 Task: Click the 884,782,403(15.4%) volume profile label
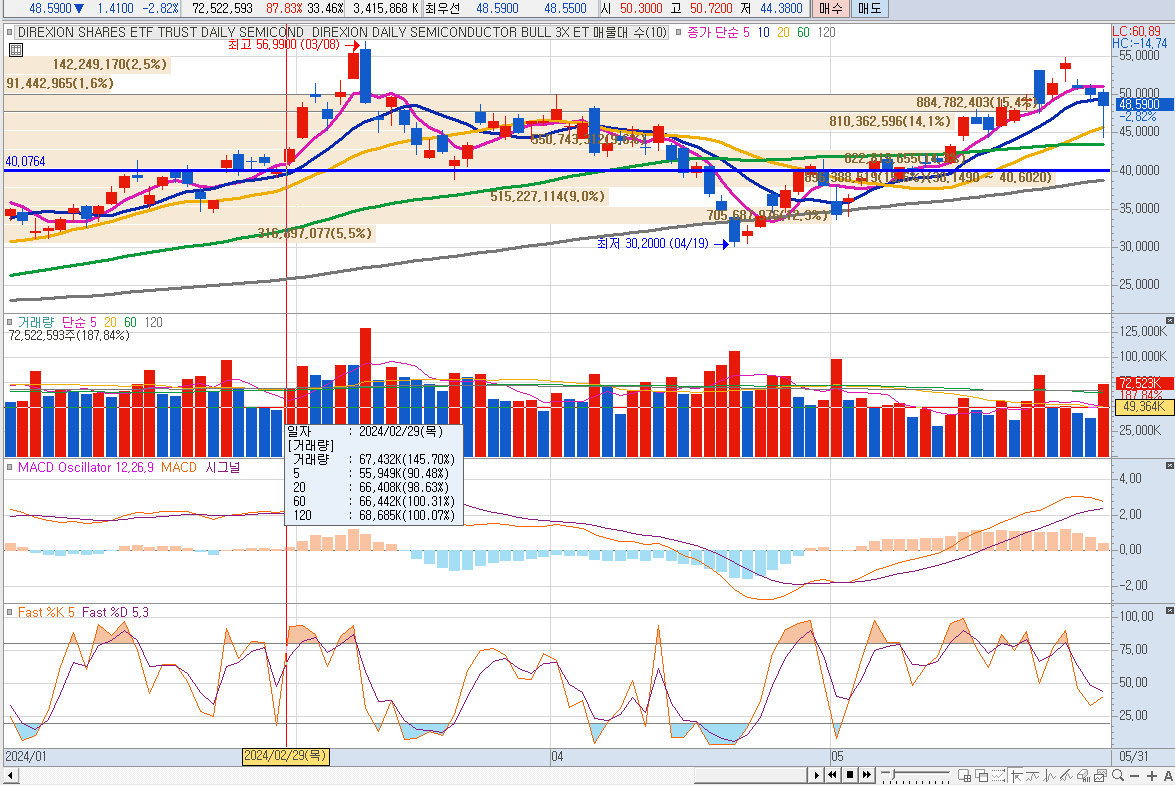(977, 103)
